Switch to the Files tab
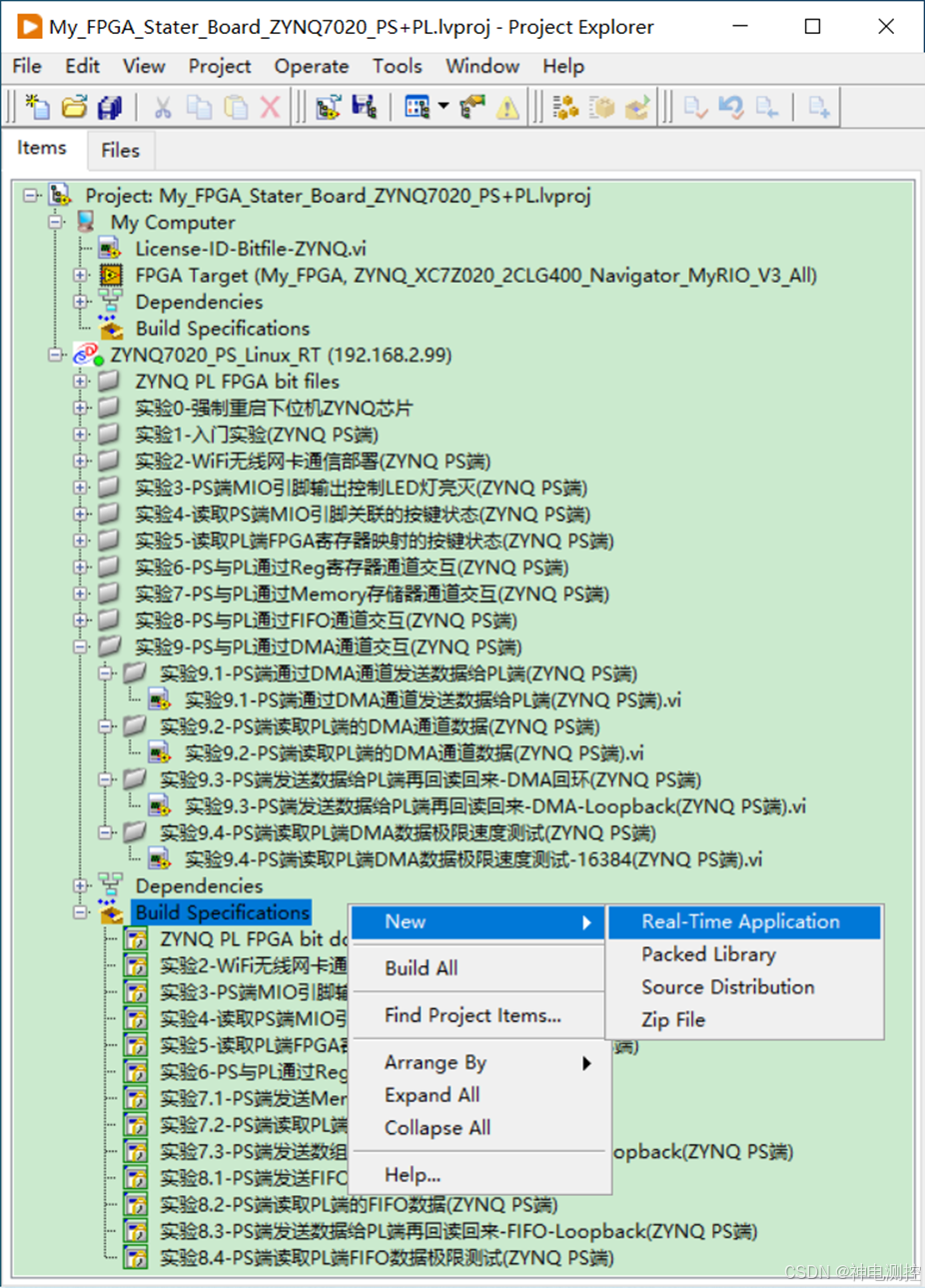Image resolution: width=925 pixels, height=1288 pixels. (x=120, y=150)
